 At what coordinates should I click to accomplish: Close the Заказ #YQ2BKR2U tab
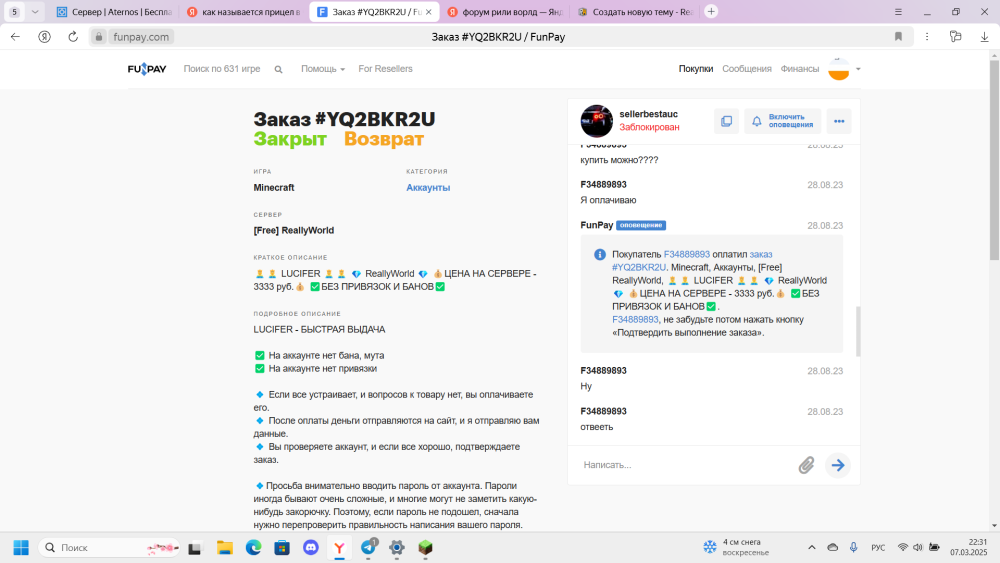429,11
